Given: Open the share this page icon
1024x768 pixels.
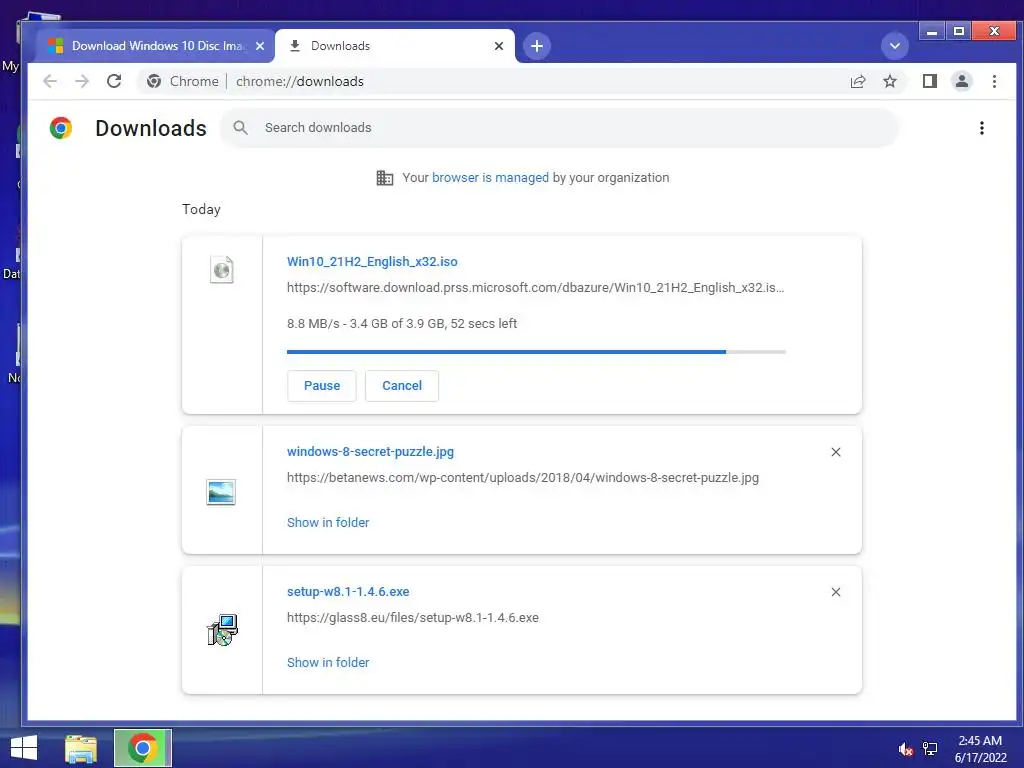Looking at the screenshot, I should 857,81.
